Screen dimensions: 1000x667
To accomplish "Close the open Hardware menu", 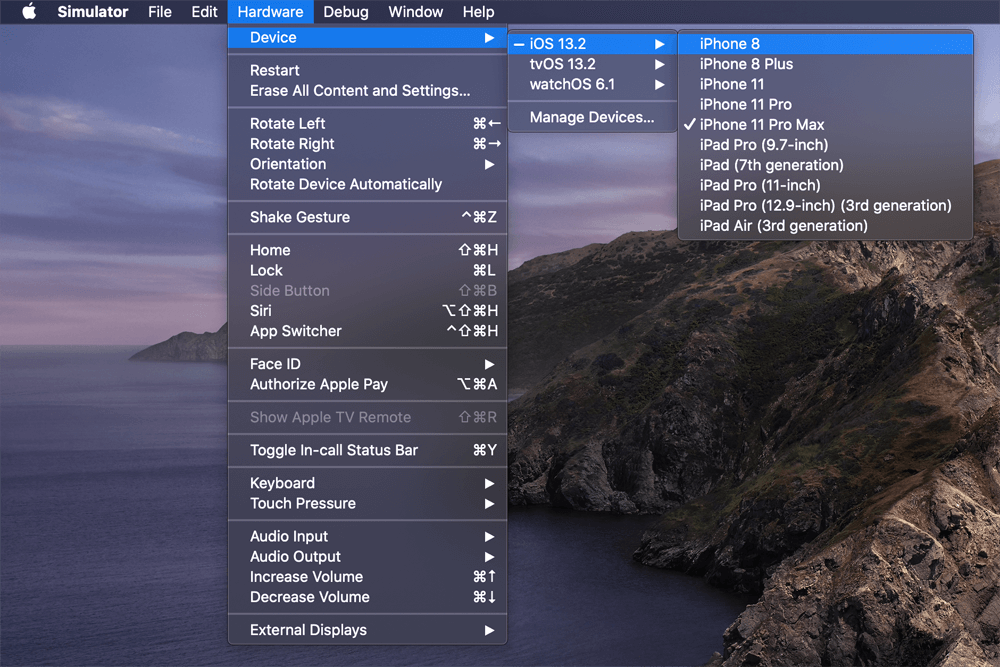I will tap(270, 11).
